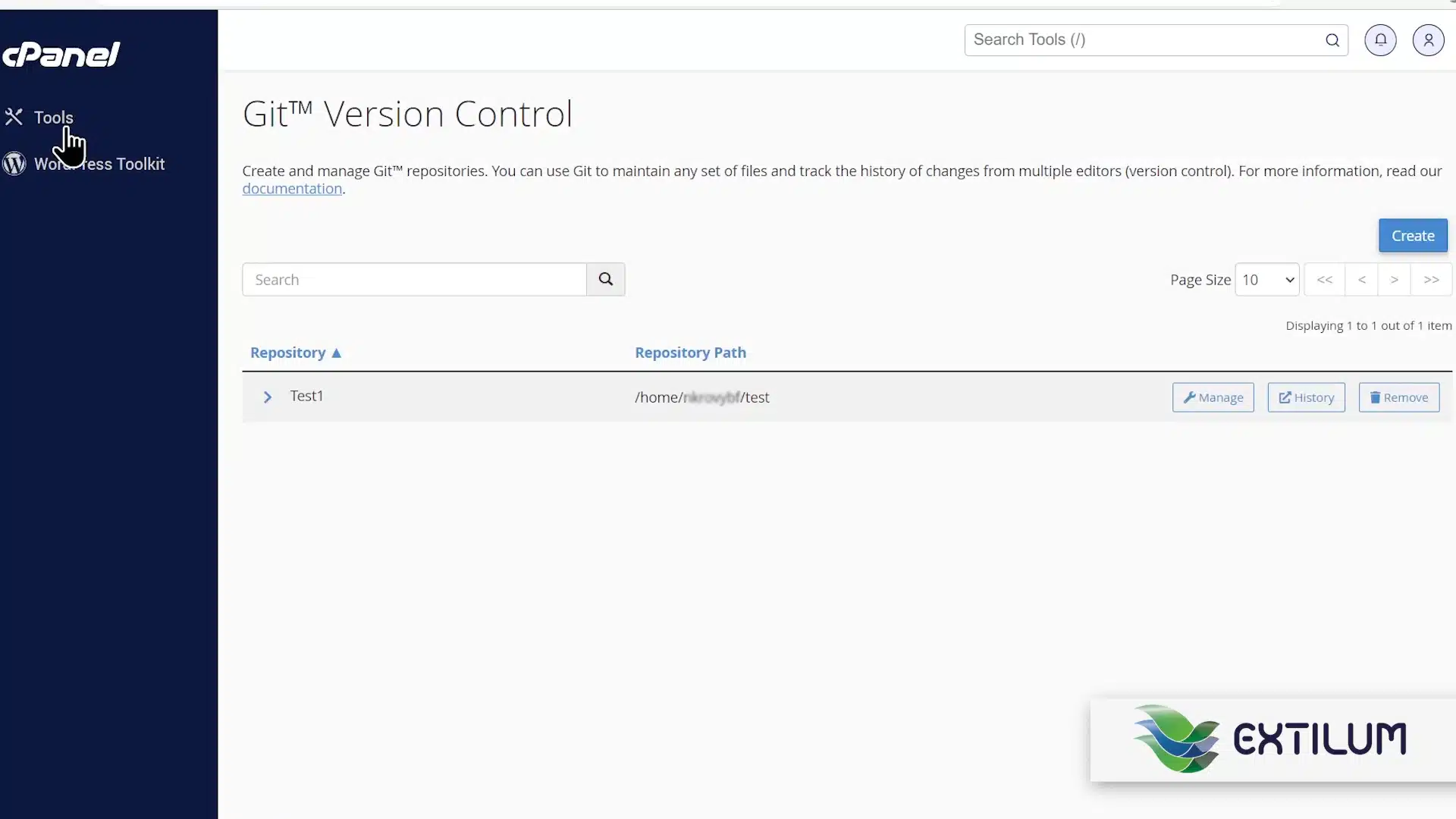Open notifications bell icon
The height and width of the screenshot is (819, 1456).
[x=1380, y=40]
